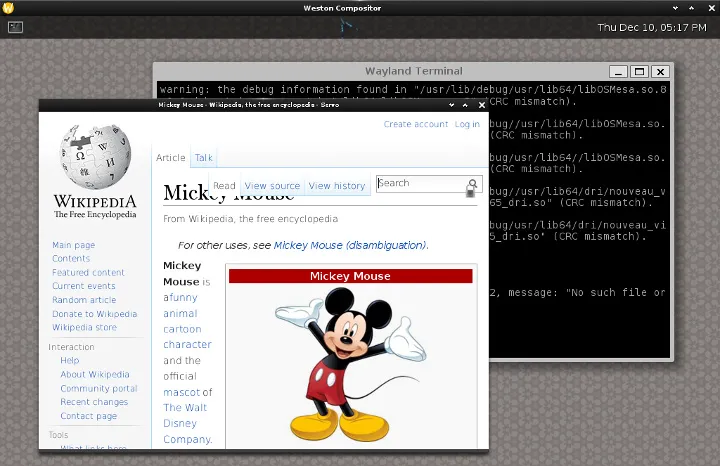Open the Main page sidebar link
720x466 pixels.
click(x=73, y=245)
